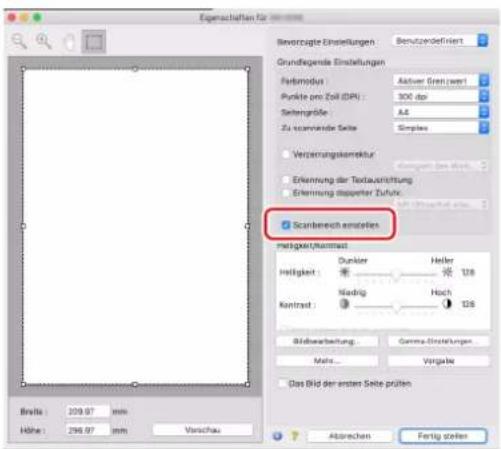Screen dimensions: 501x449
Task: Open the Seitengröße A4 dropdown
Action: [441, 112]
